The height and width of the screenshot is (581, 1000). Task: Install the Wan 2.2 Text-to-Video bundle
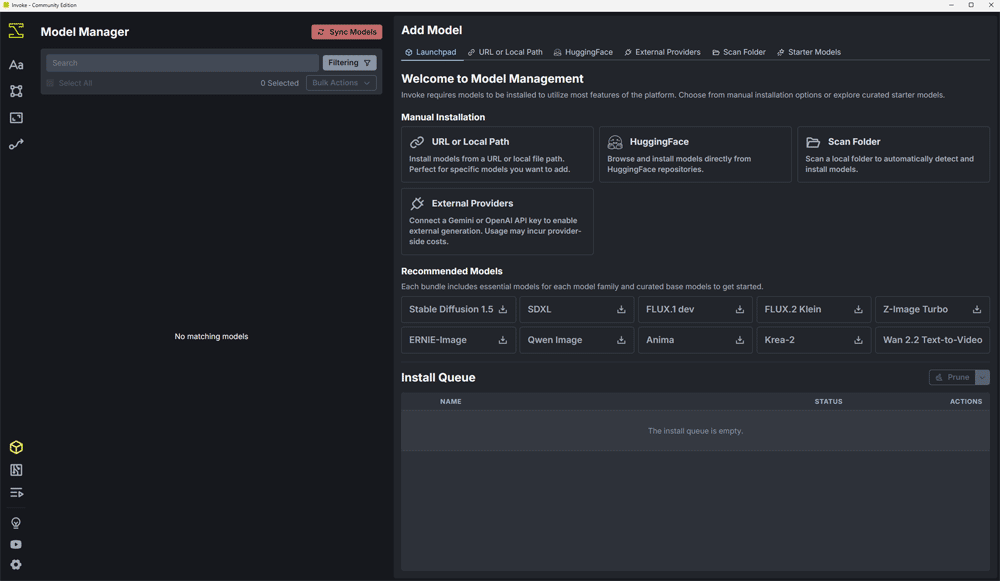pyautogui.click(x=932, y=340)
